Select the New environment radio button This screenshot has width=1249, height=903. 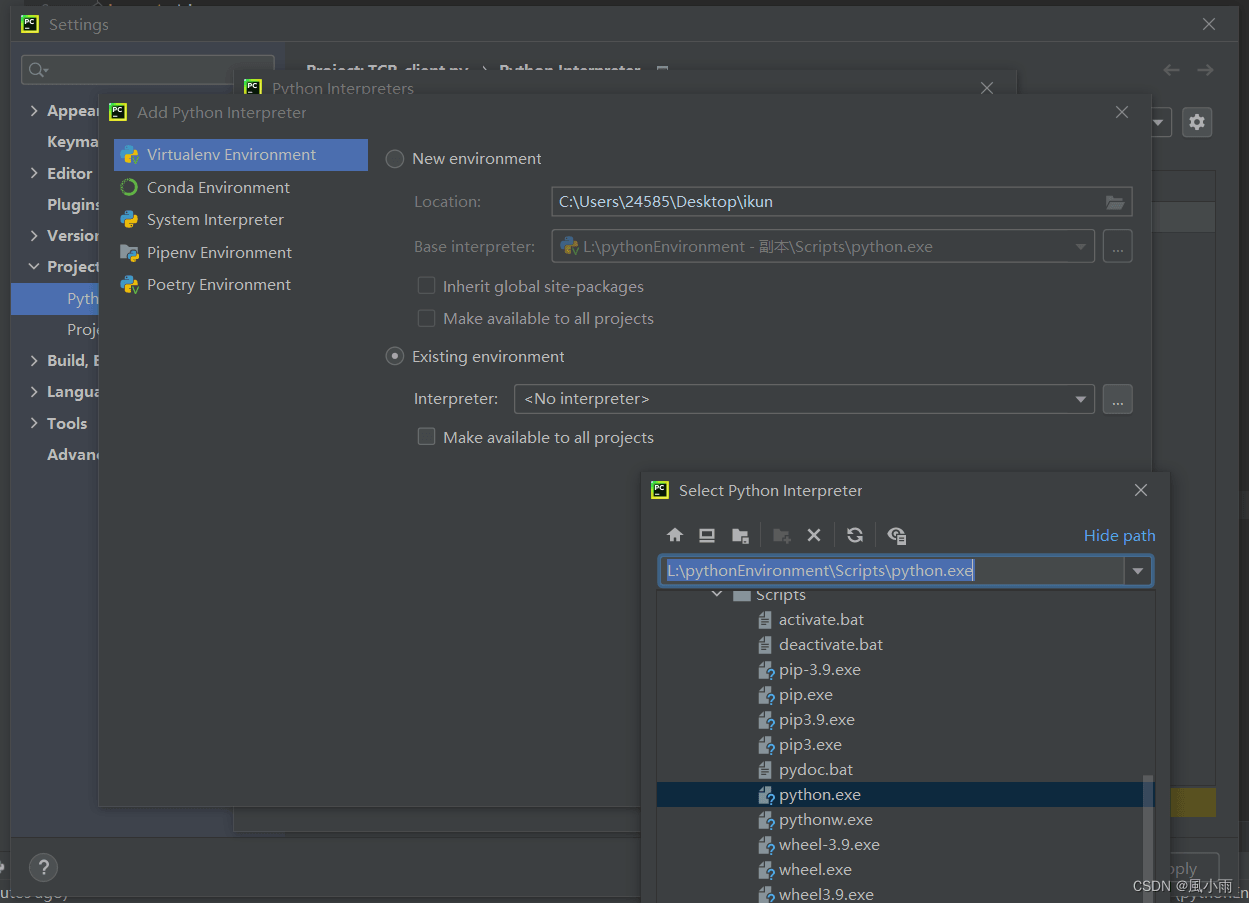(x=395, y=159)
